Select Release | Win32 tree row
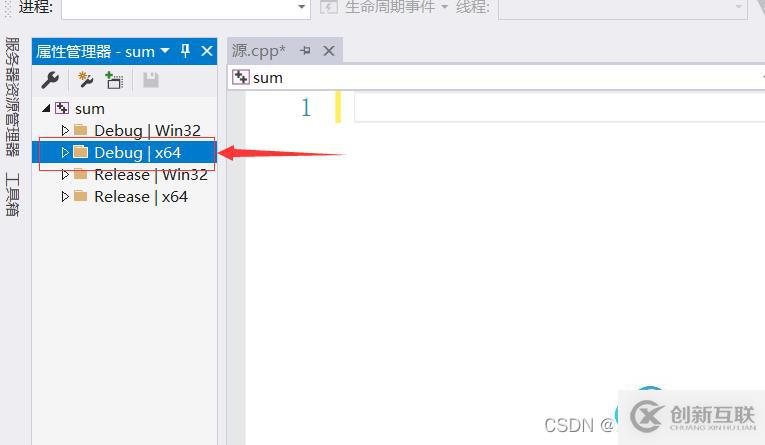Image resolution: width=765 pixels, height=445 pixels. tap(124, 175)
